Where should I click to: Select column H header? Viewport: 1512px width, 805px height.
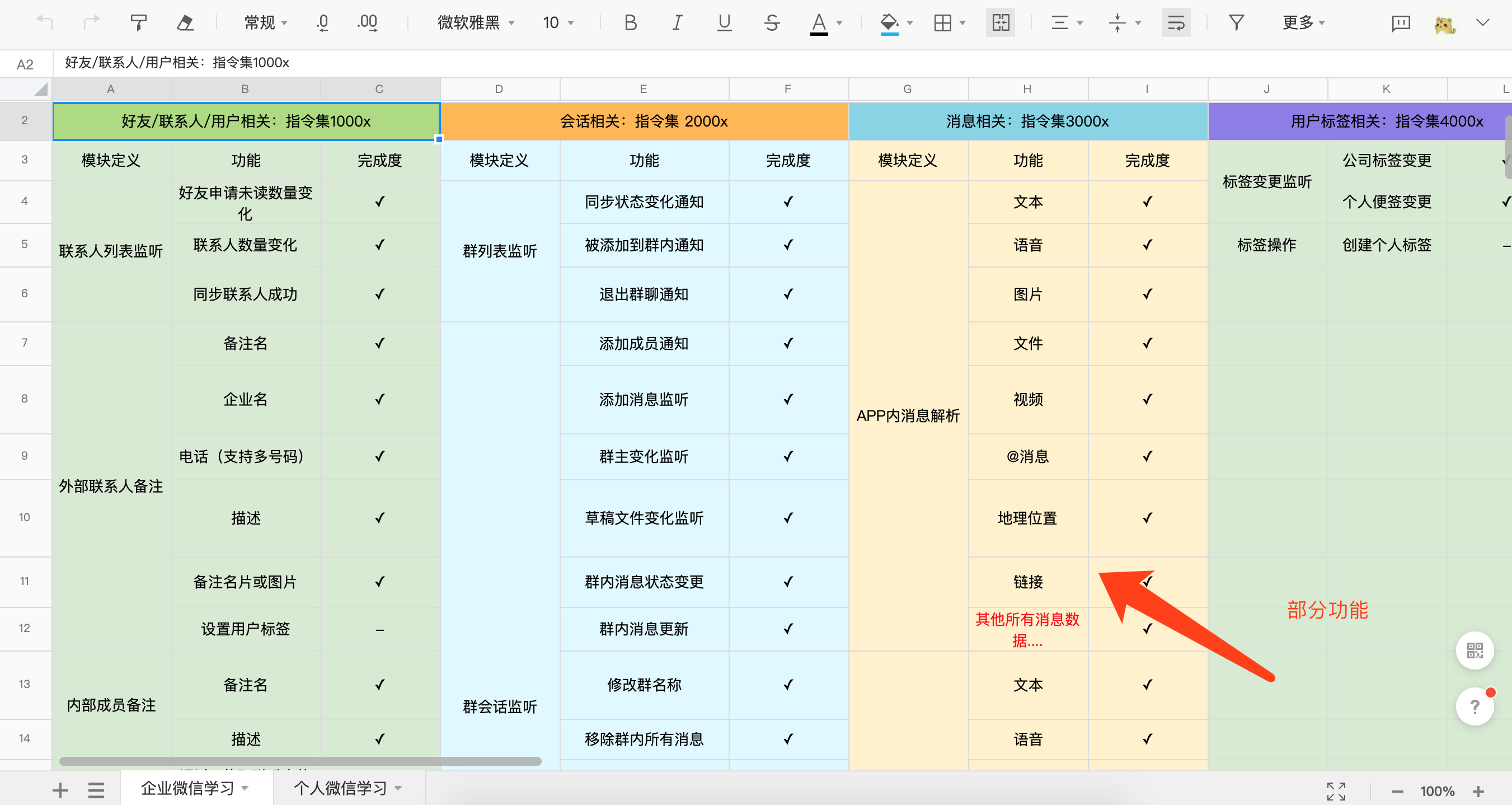click(x=1027, y=89)
